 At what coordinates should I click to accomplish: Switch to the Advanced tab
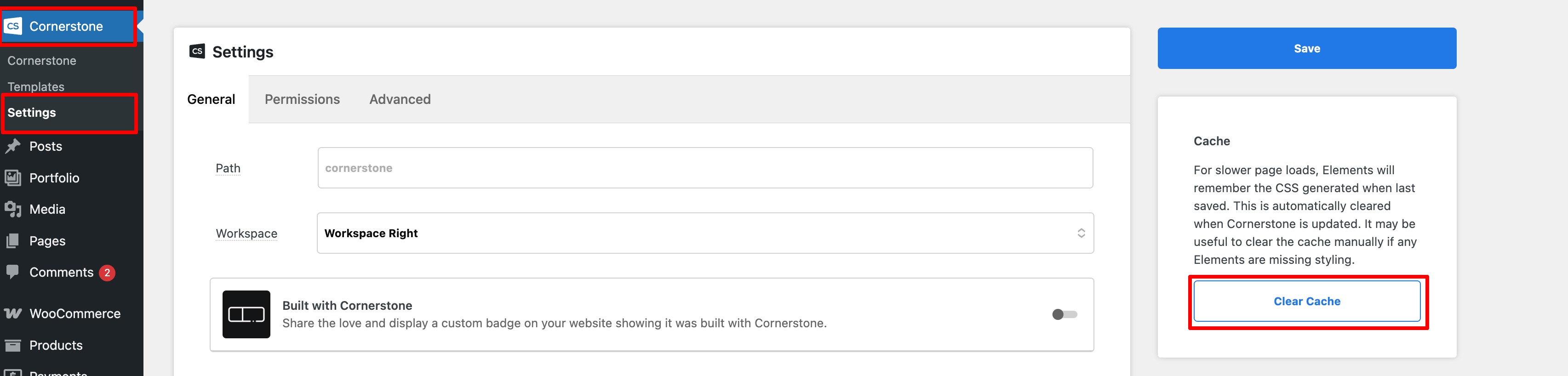(400, 99)
